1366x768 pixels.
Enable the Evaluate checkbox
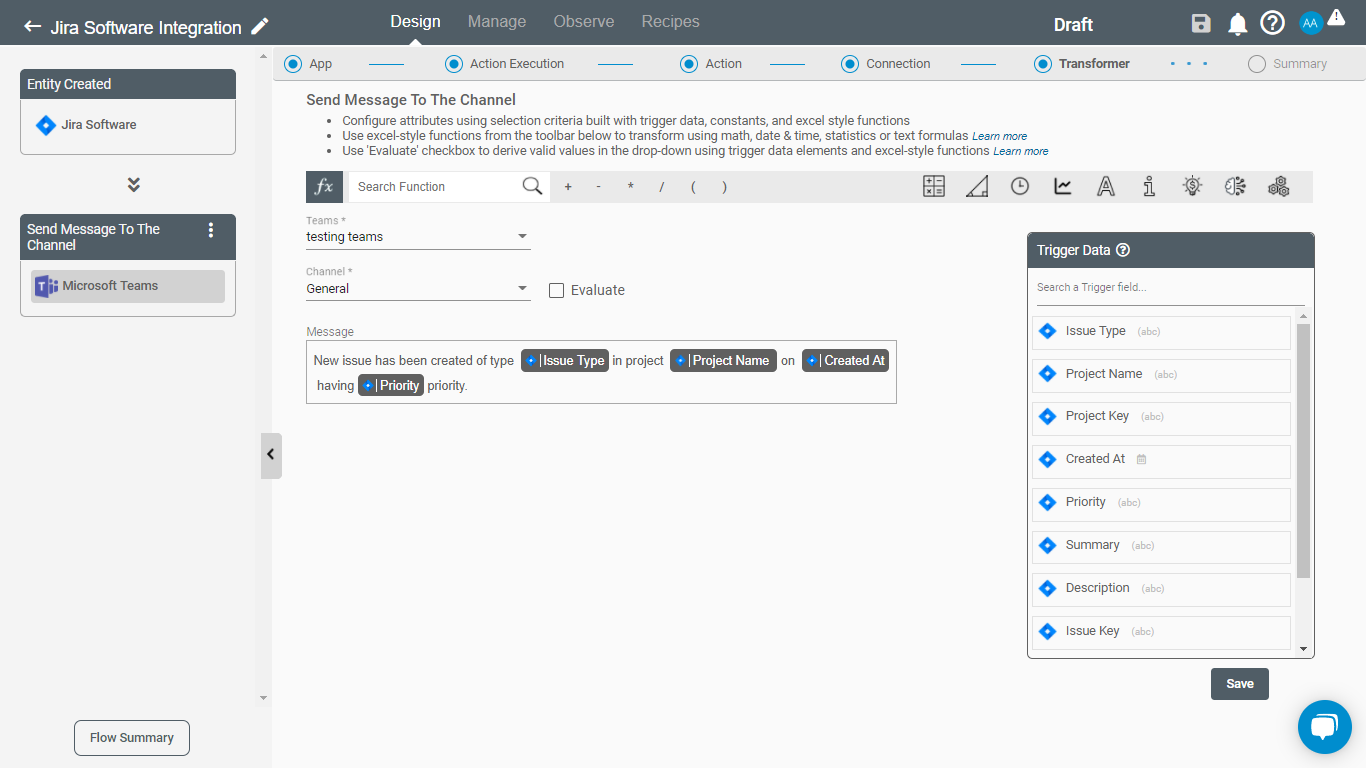pyautogui.click(x=557, y=290)
